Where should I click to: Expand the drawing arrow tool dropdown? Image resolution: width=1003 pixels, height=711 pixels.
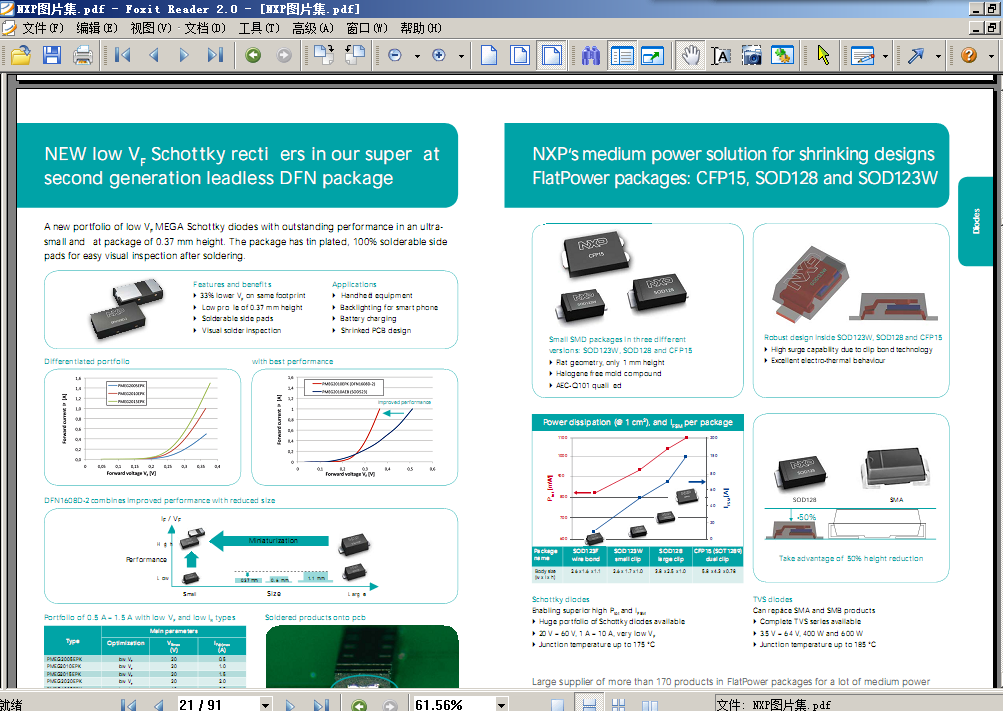pyautogui.click(x=938, y=56)
